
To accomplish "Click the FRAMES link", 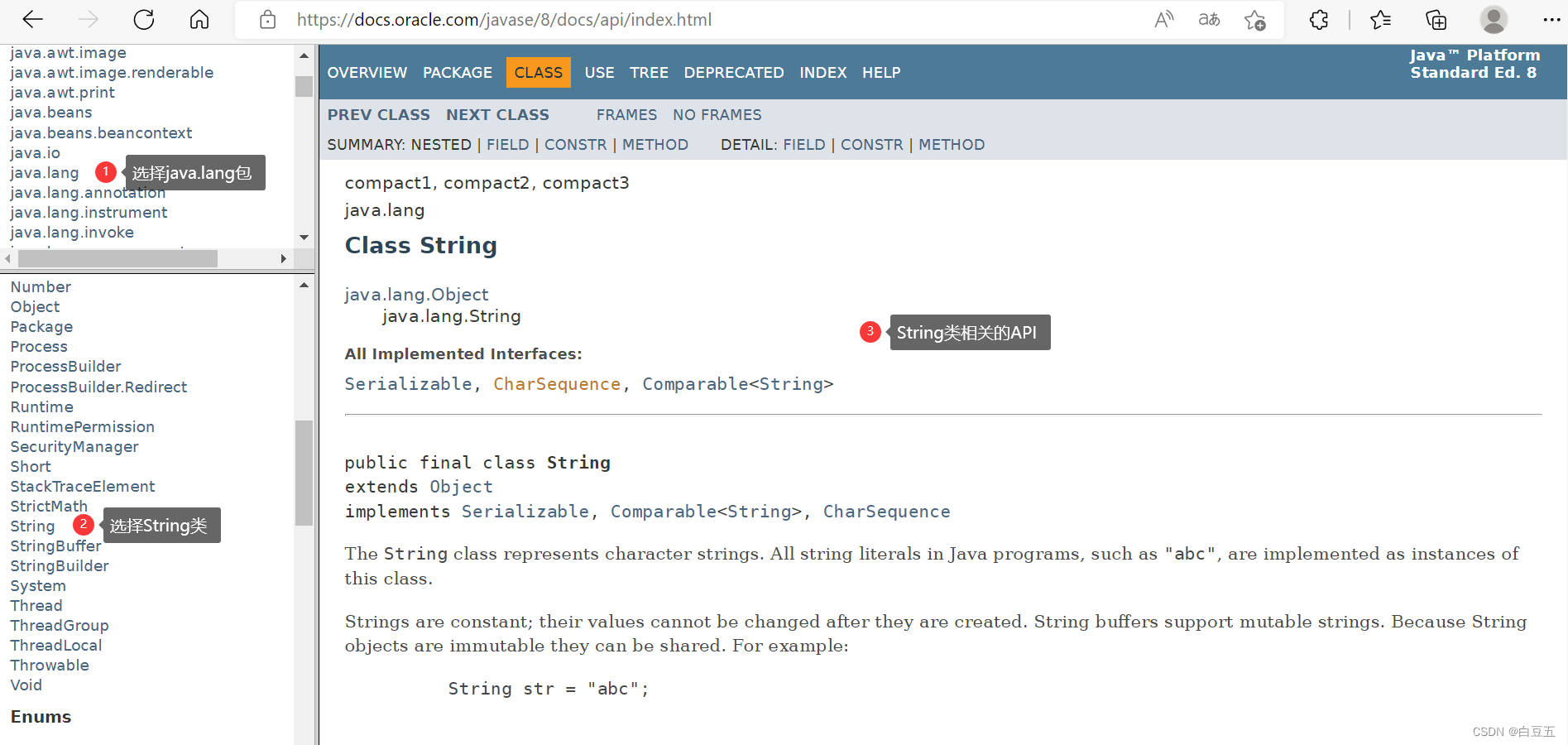I will tap(626, 115).
